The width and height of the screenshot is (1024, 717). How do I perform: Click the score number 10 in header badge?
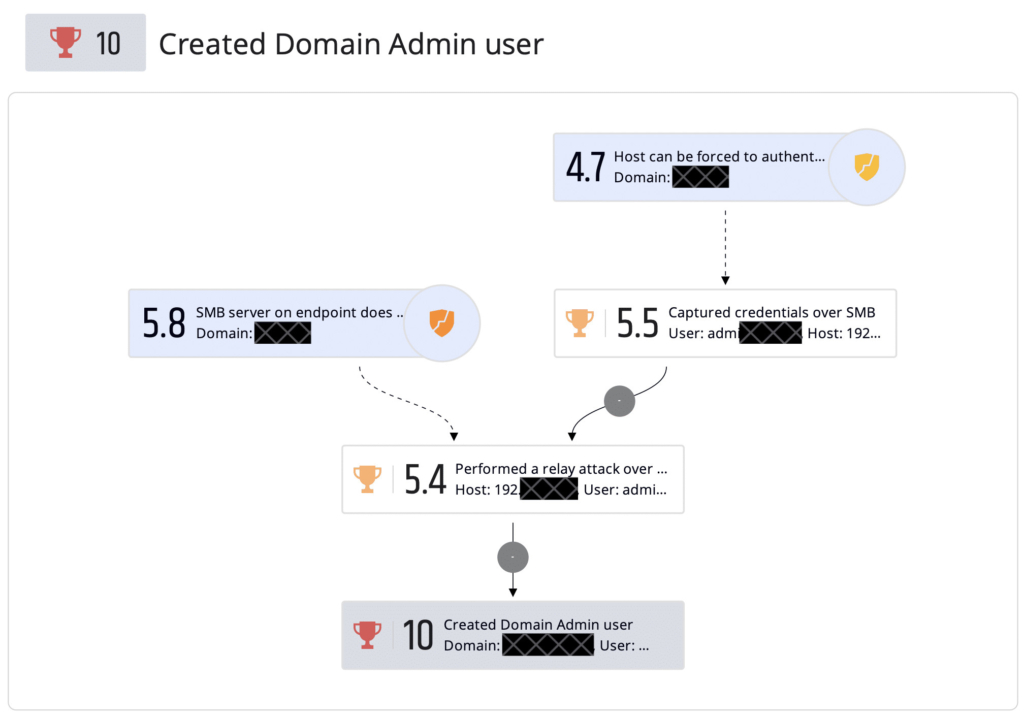point(110,43)
